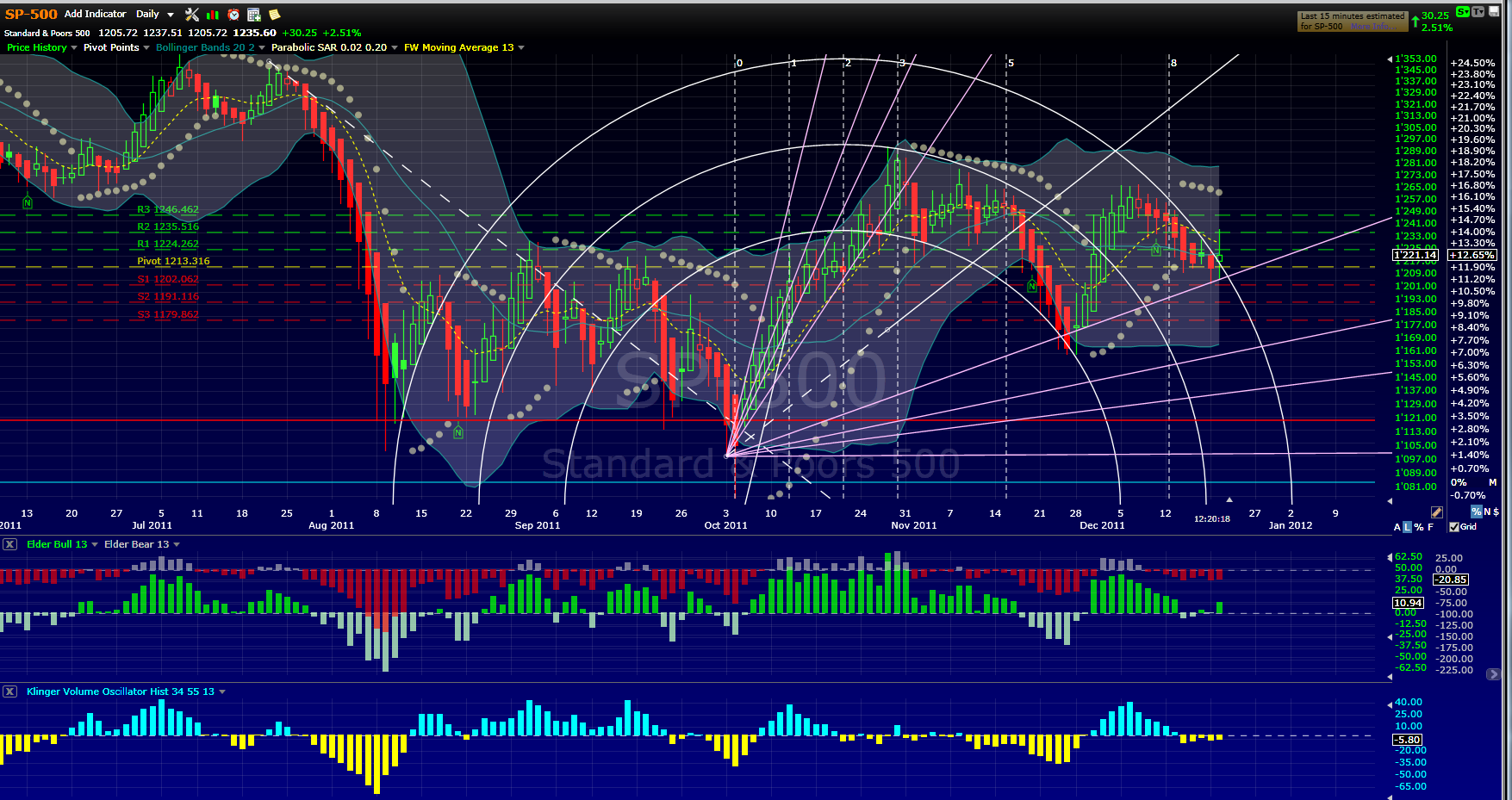Open the More Info... link

pos(1373,26)
